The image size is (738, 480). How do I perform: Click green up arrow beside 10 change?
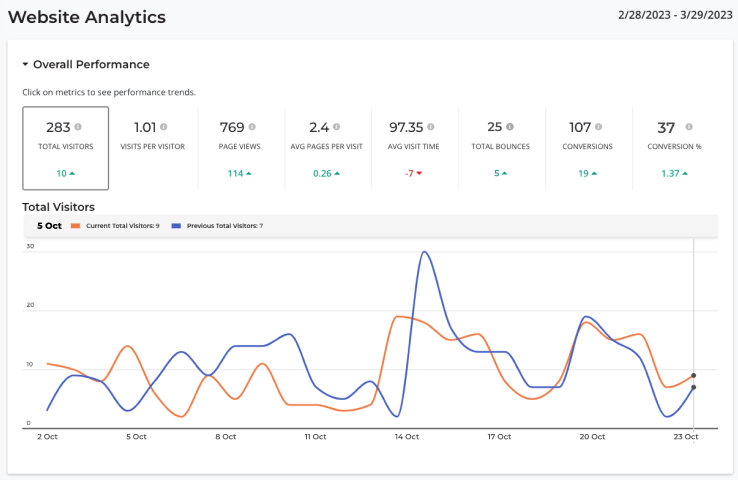72,173
